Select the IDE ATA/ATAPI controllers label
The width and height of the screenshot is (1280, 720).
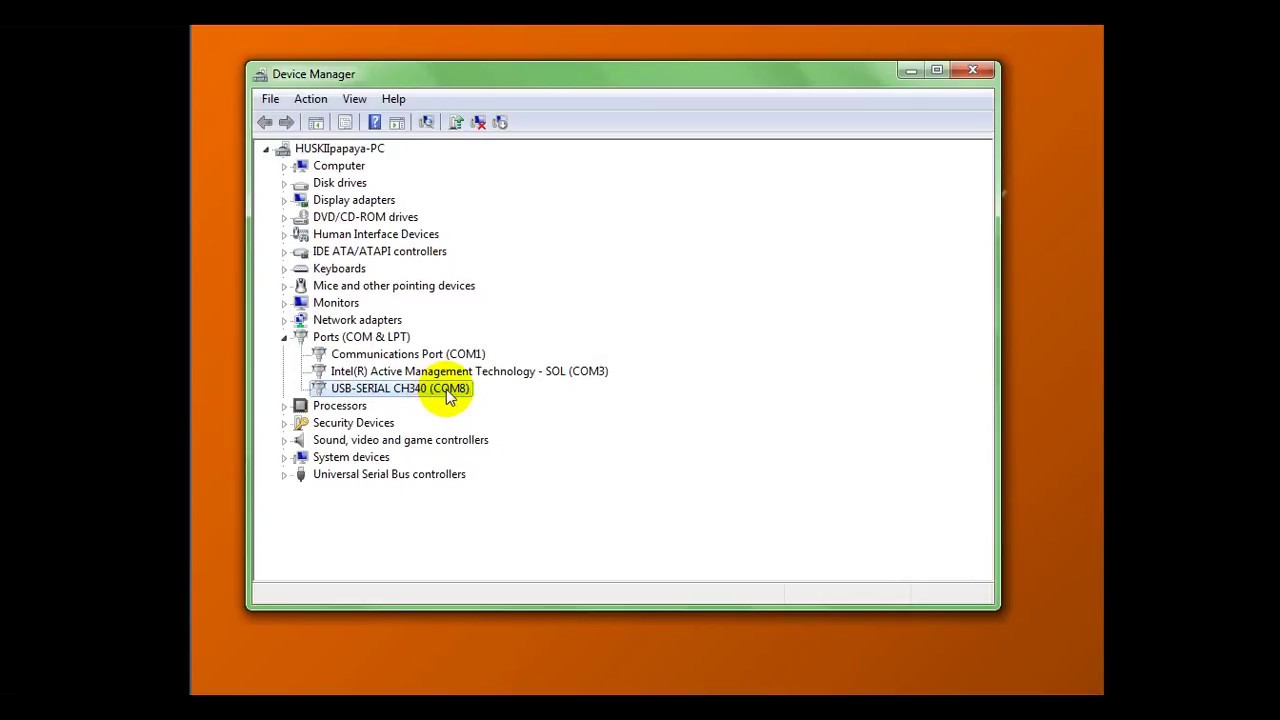pyautogui.click(x=379, y=252)
